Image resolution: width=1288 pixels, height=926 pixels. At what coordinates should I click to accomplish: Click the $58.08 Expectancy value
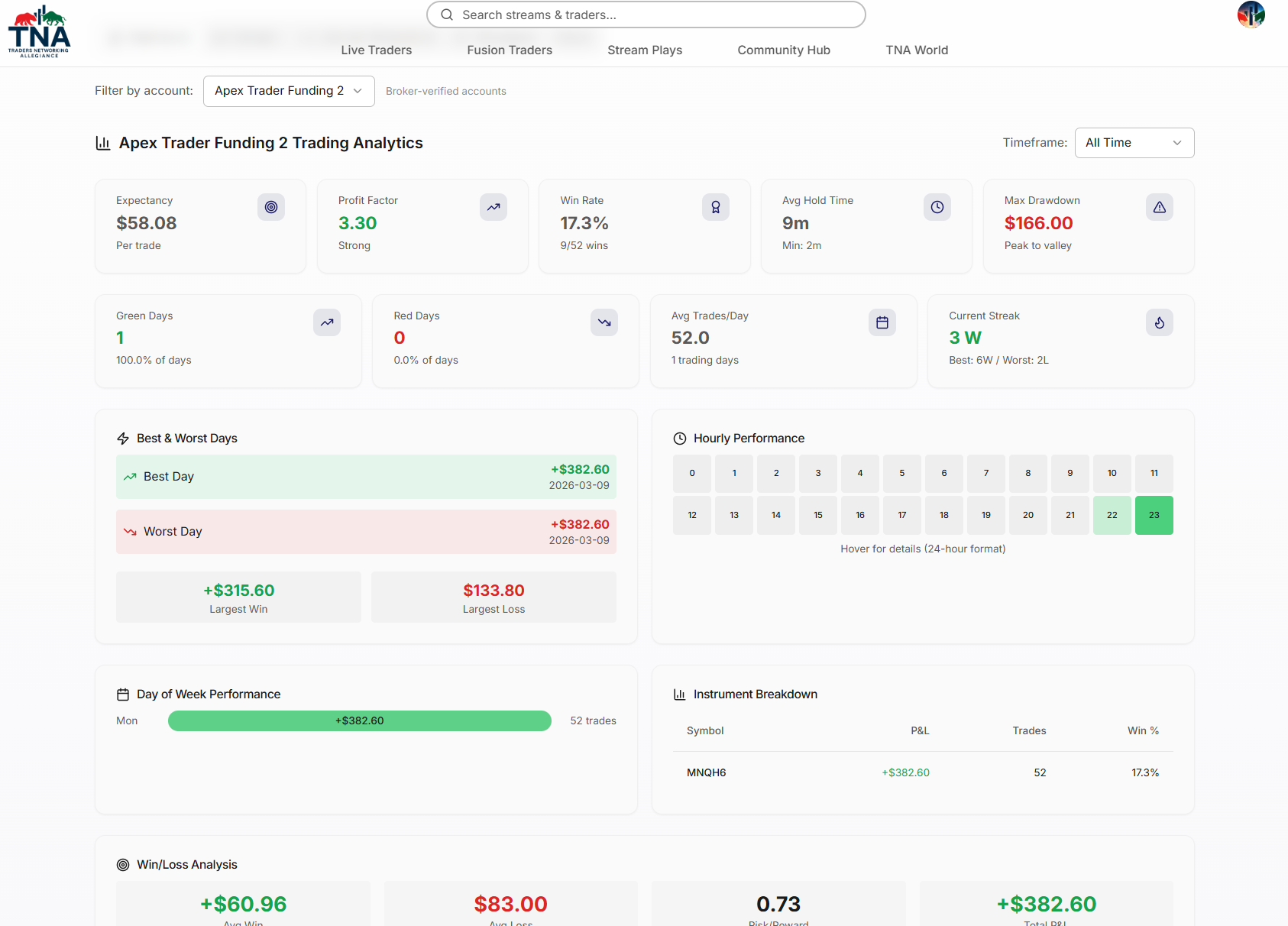[147, 223]
